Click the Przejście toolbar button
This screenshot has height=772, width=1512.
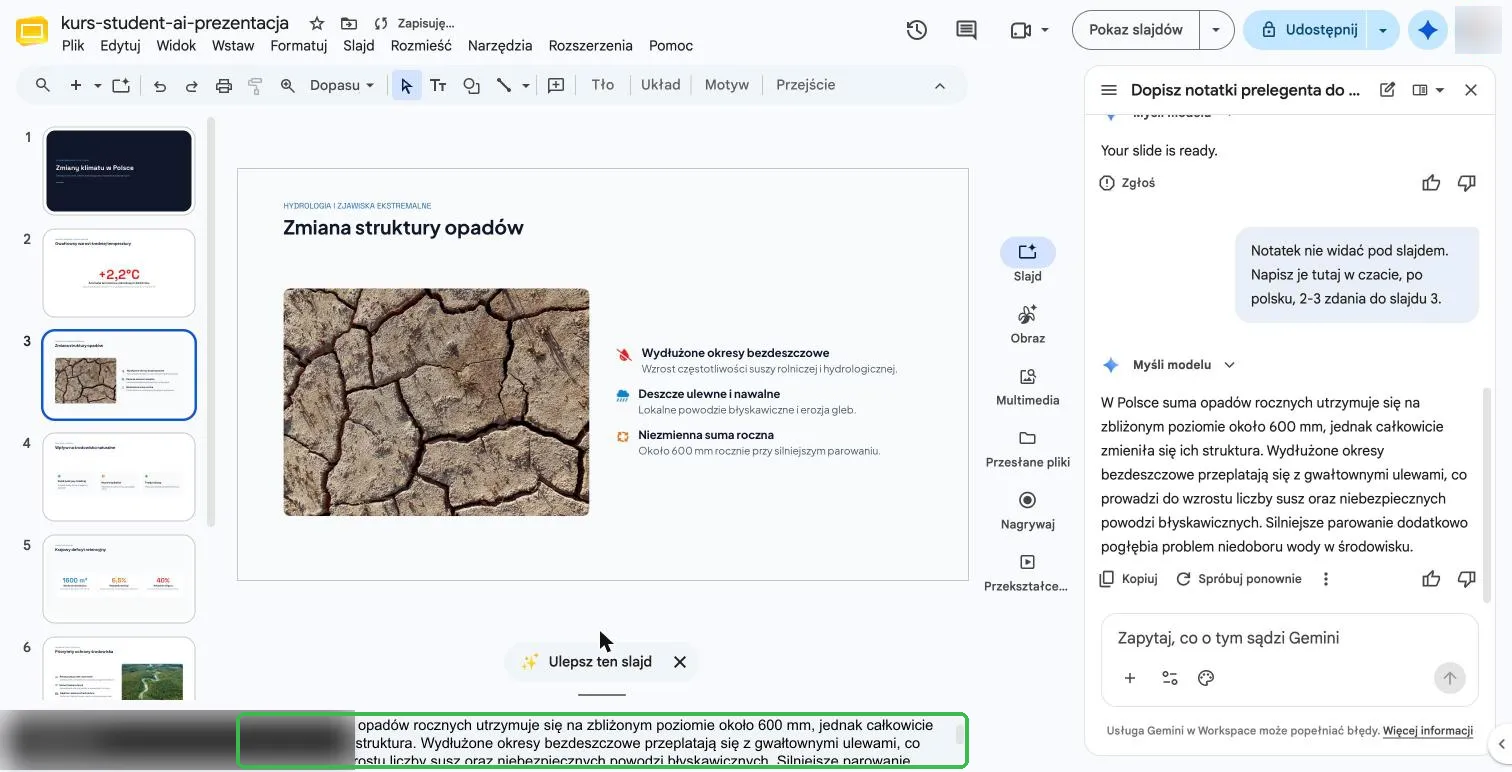805,85
